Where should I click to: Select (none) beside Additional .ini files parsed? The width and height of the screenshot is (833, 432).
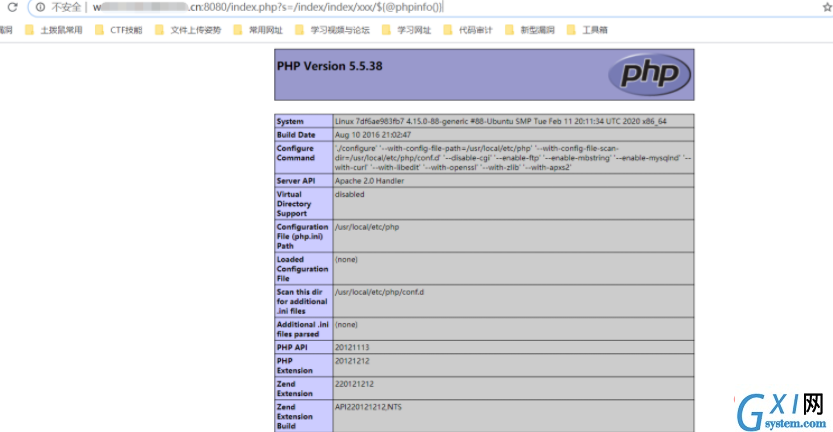pos(346,325)
